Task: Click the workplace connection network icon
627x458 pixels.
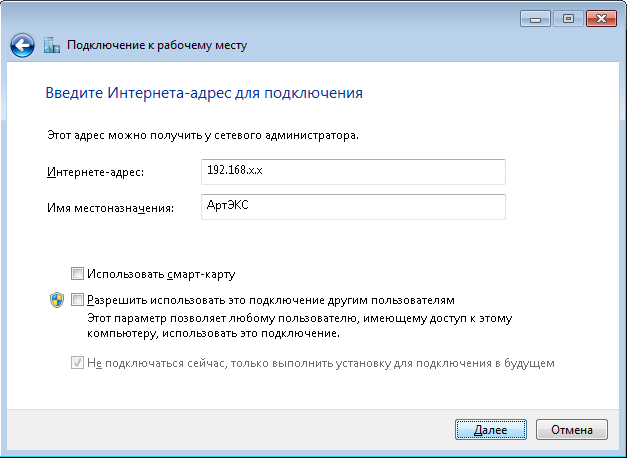Action: pyautogui.click(x=52, y=45)
